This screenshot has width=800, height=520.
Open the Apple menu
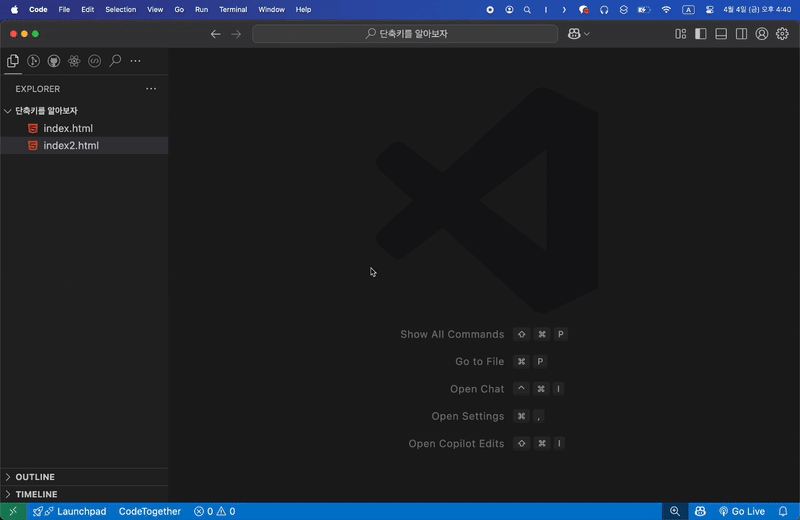click(x=14, y=9)
